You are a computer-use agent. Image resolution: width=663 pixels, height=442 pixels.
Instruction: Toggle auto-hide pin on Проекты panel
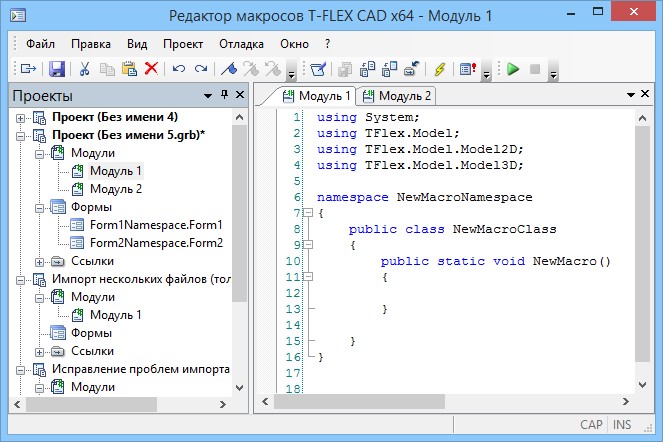(225, 95)
